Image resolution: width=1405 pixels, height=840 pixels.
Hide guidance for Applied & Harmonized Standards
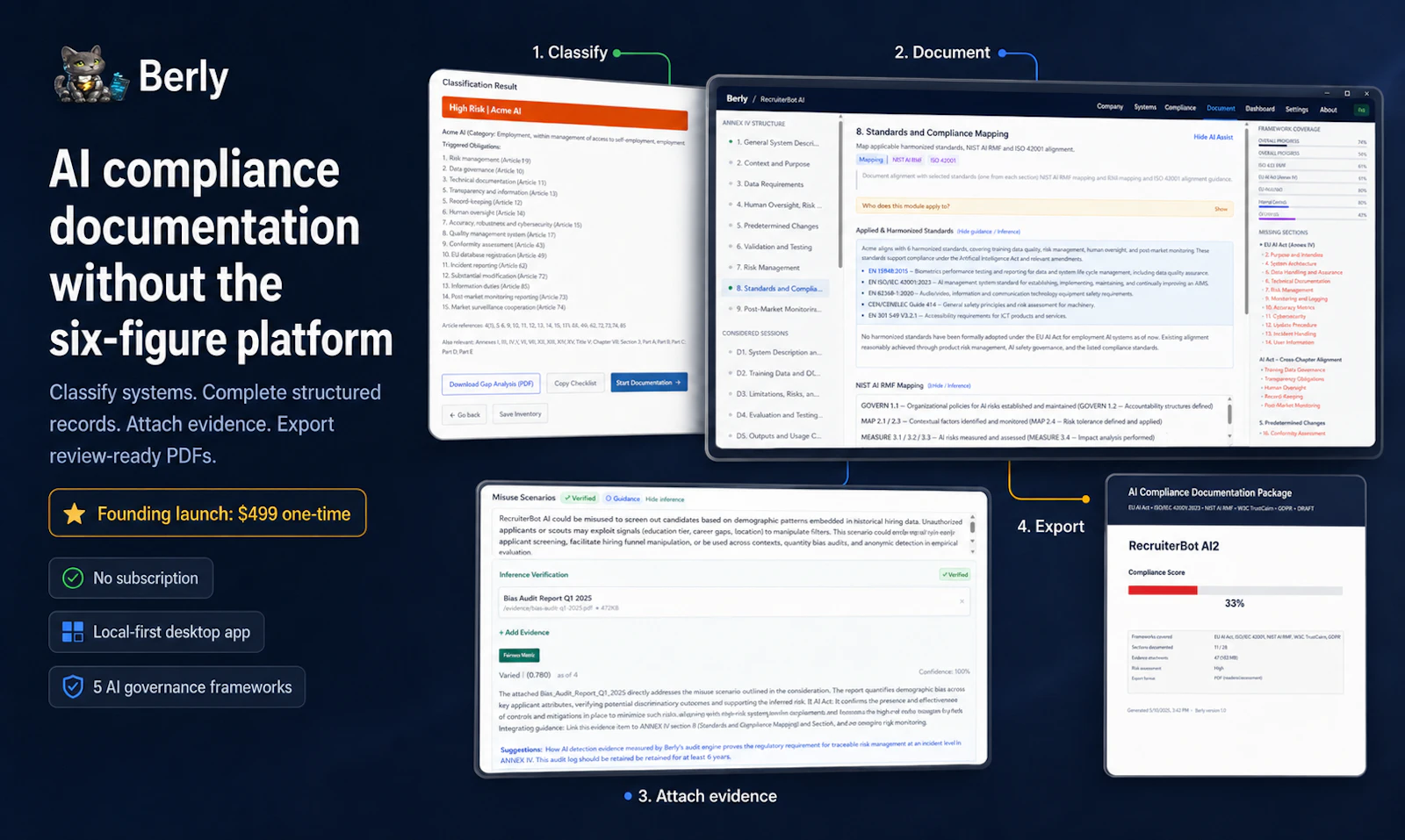tap(989, 232)
